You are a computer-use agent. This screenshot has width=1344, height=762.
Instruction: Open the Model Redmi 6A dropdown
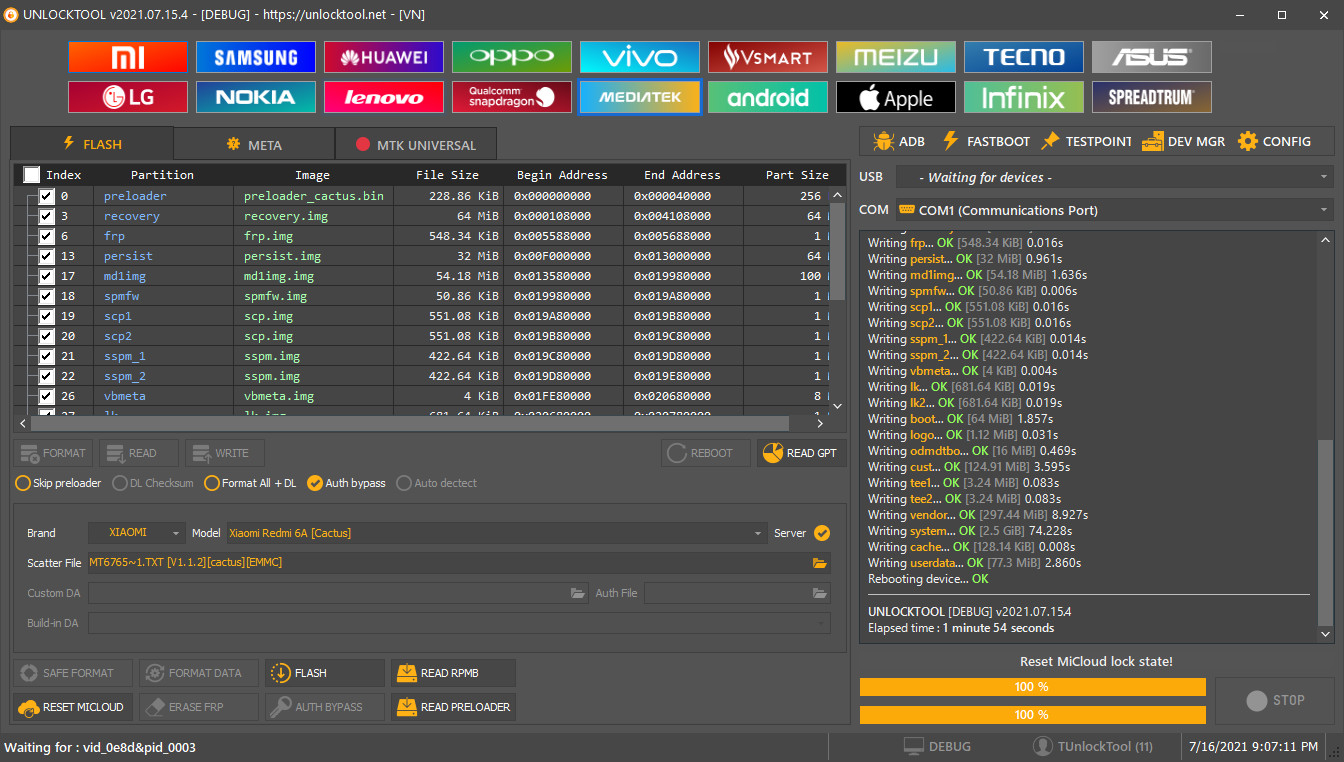497,533
